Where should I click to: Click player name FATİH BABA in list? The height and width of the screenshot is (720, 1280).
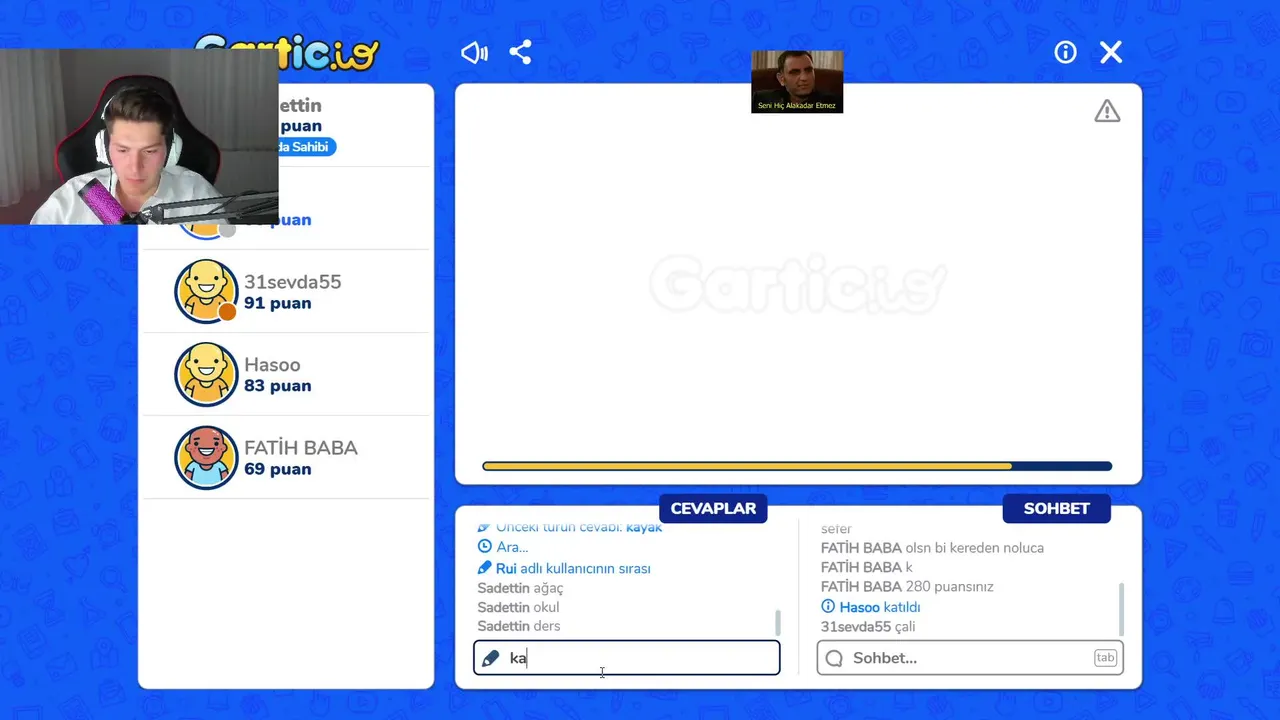301,448
